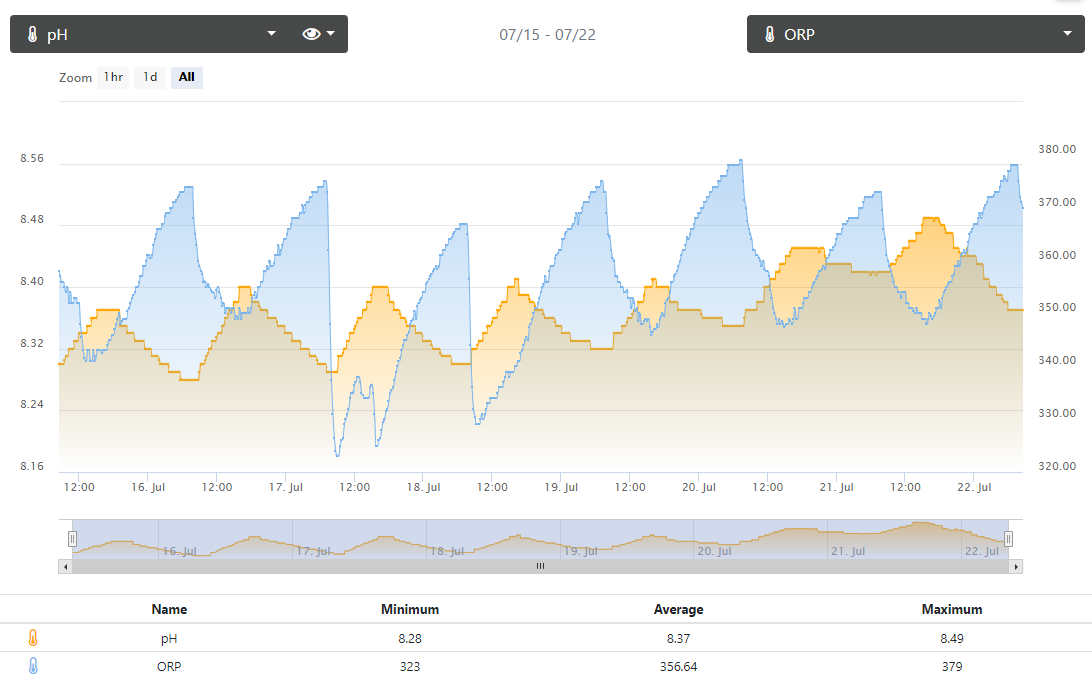
Task: Click the Average column header
Action: (678, 609)
